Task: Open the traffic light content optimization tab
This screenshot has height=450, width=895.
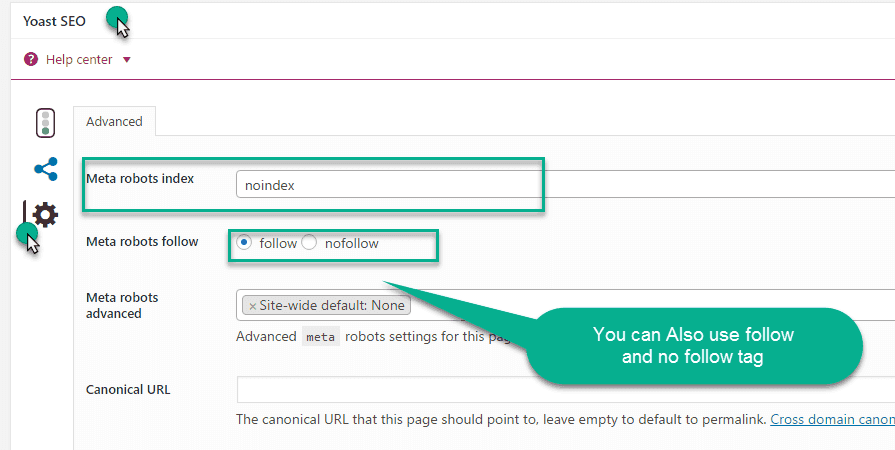Action: [46, 123]
